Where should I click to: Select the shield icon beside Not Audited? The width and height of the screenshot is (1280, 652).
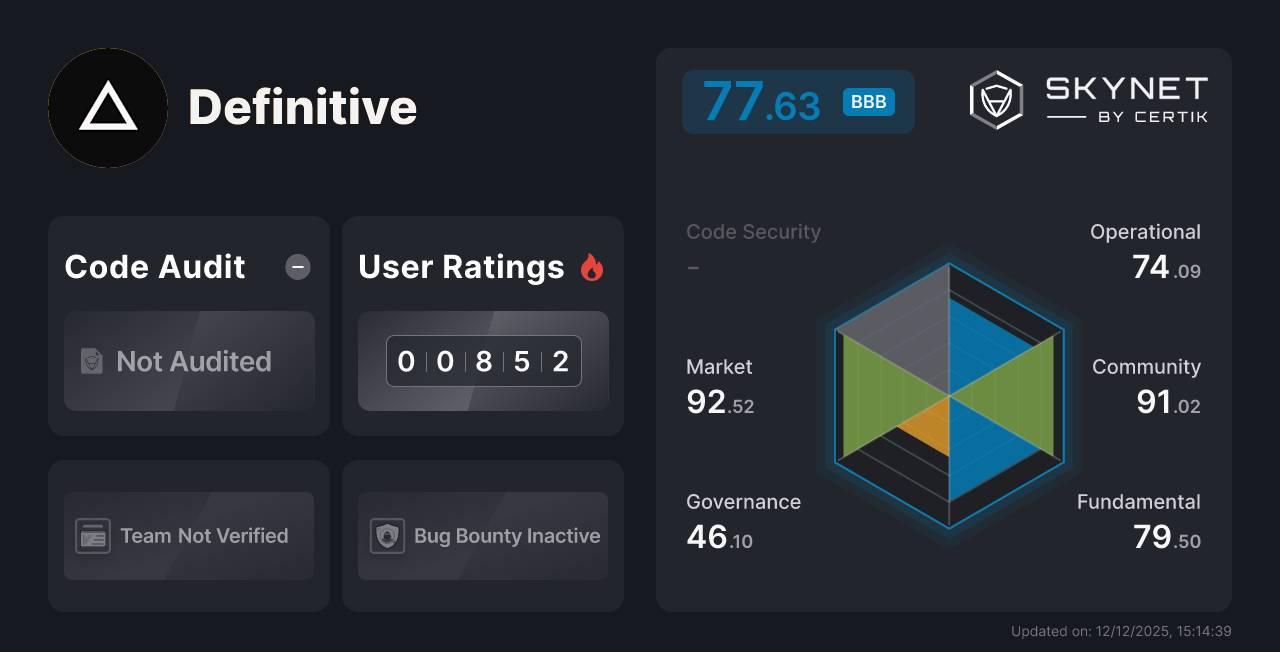click(x=92, y=362)
